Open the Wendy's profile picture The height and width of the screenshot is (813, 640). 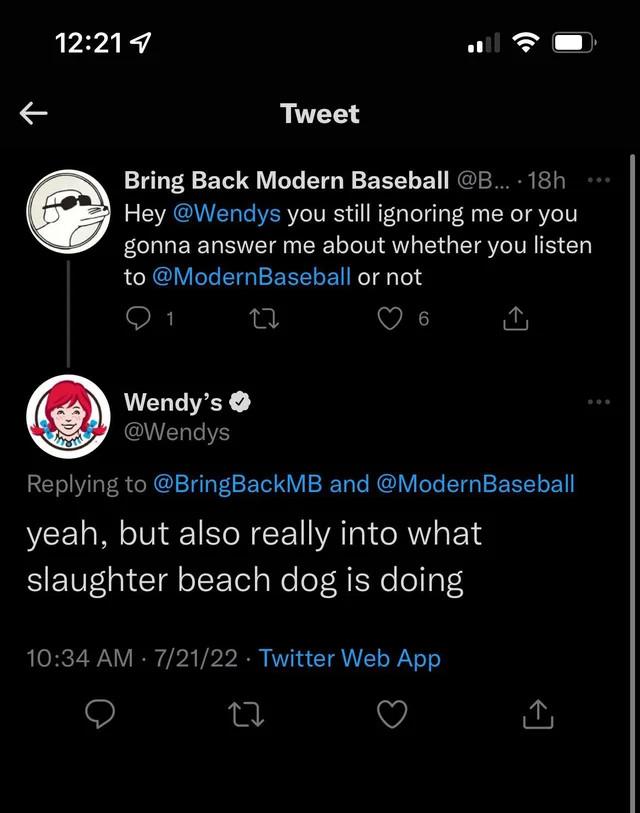point(67,417)
